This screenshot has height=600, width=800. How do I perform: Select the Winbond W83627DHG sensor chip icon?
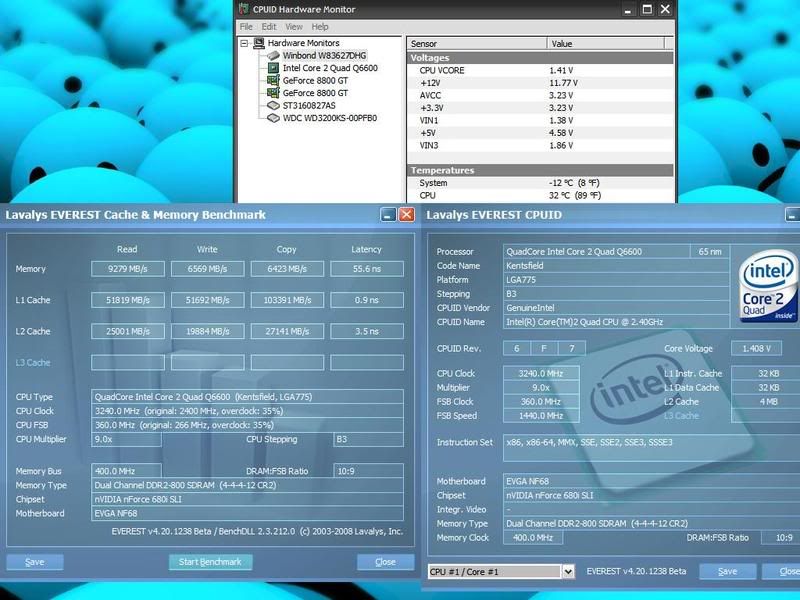coord(273,56)
